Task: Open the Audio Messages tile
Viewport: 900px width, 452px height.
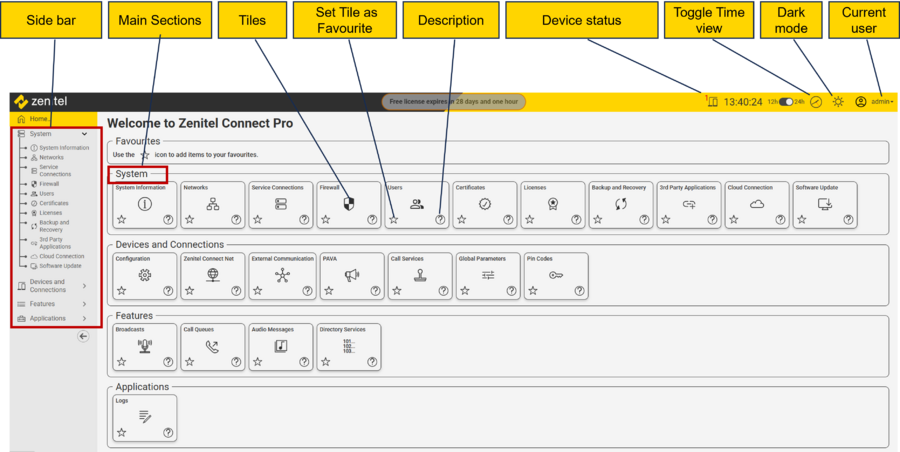Action: click(281, 347)
